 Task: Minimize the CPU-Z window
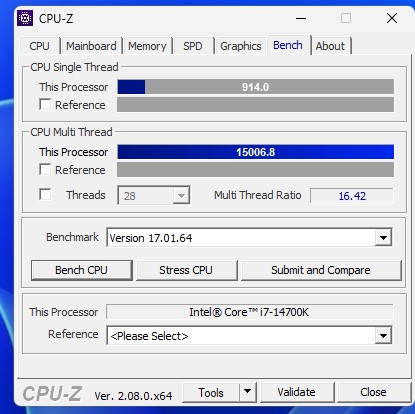(x=301, y=18)
